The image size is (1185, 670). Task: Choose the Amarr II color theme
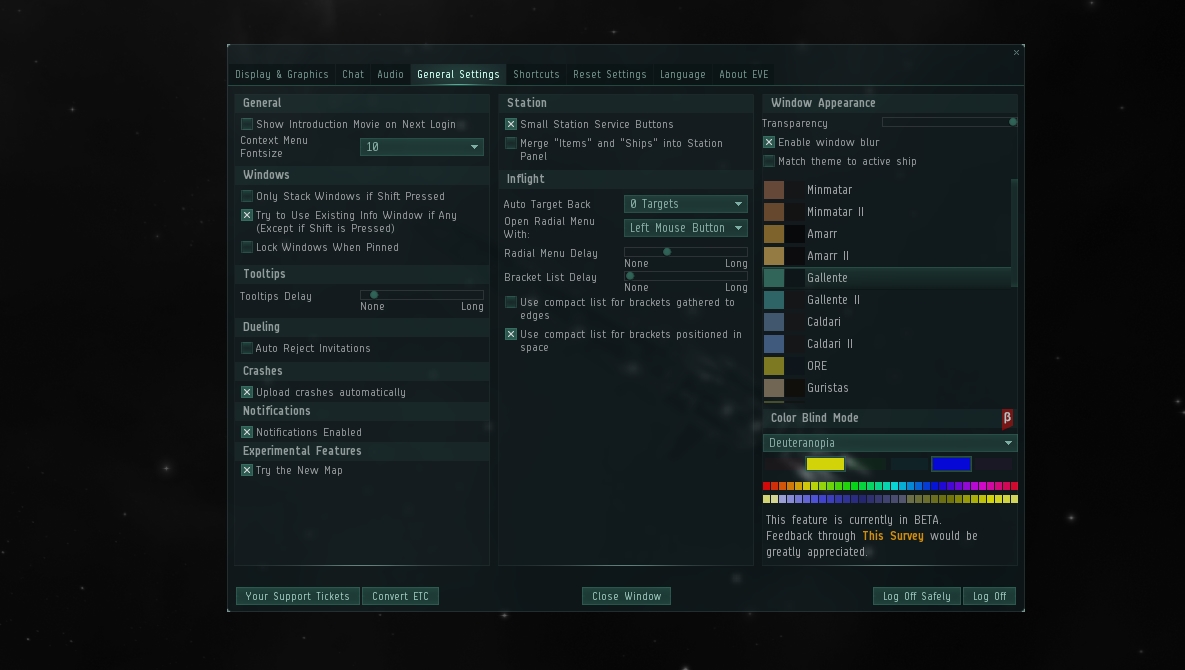tap(886, 256)
